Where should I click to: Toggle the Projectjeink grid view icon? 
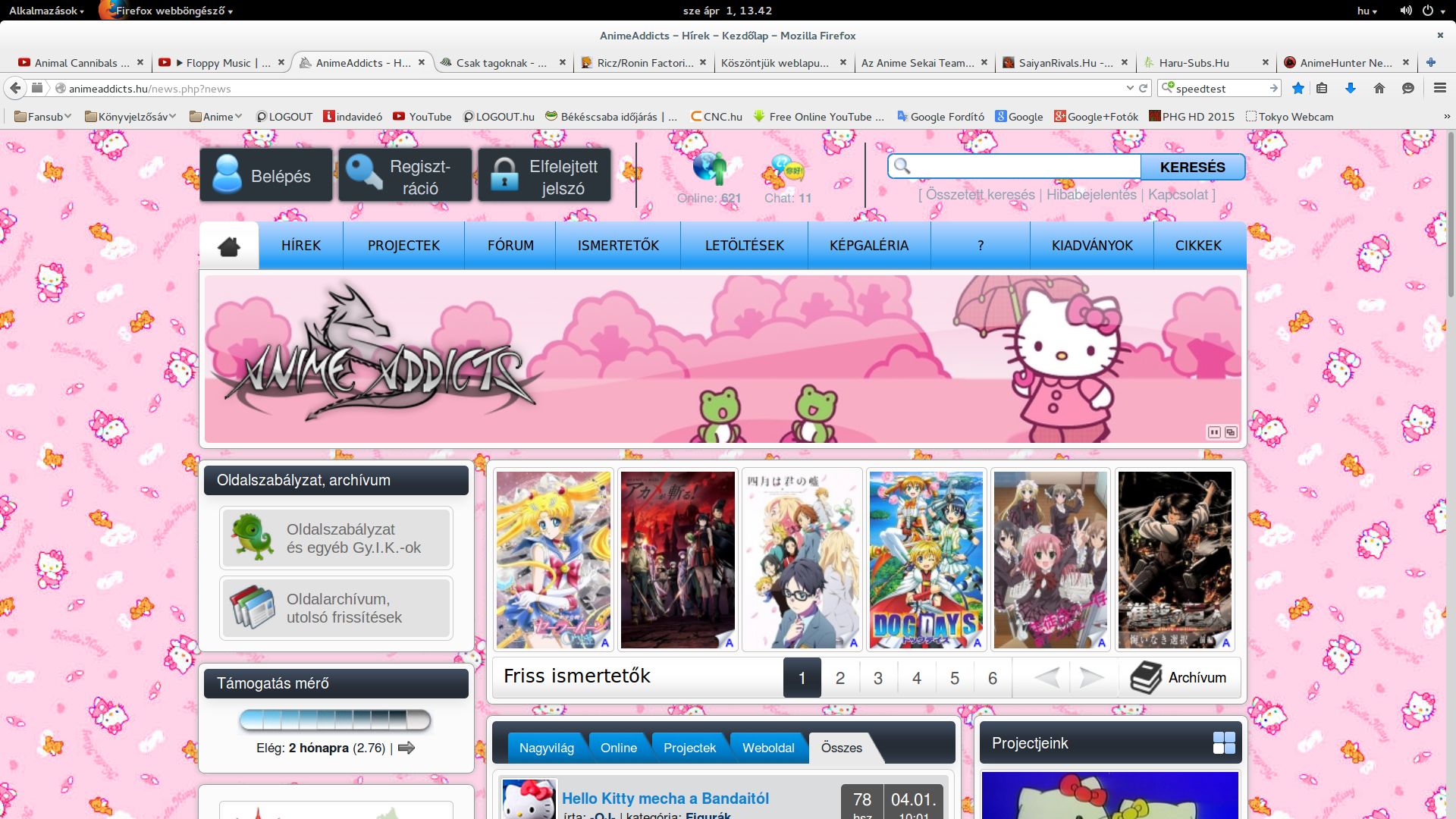pos(1224,742)
